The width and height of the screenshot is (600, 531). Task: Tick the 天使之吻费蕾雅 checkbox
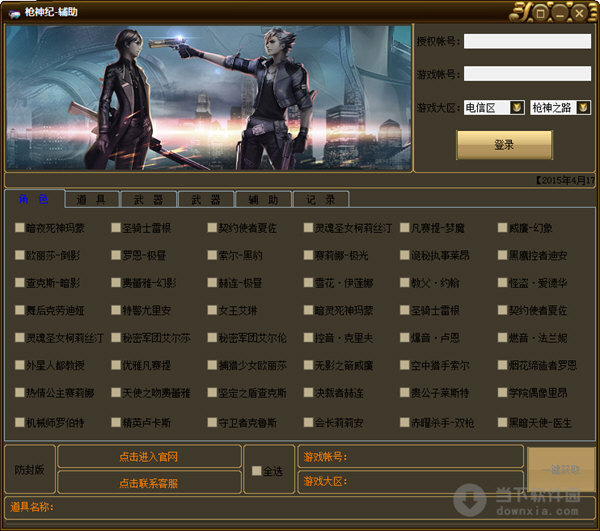pos(116,393)
